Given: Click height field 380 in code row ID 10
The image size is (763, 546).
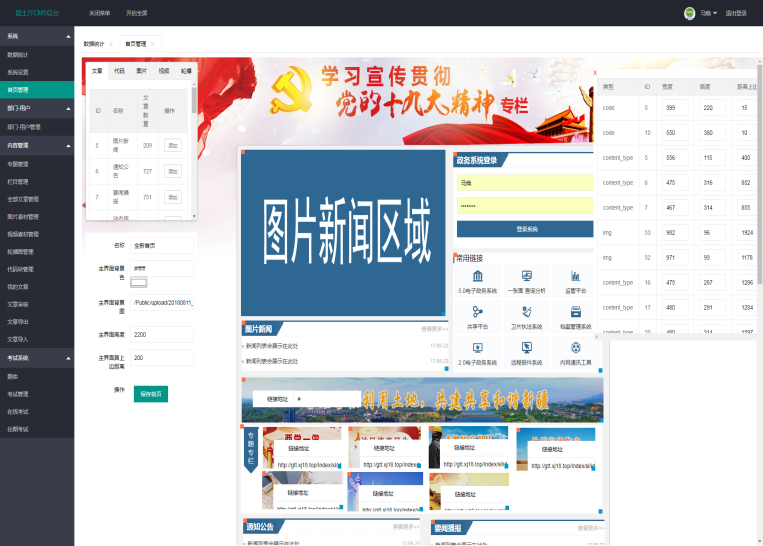Looking at the screenshot, I should pyautogui.click(x=712, y=133).
